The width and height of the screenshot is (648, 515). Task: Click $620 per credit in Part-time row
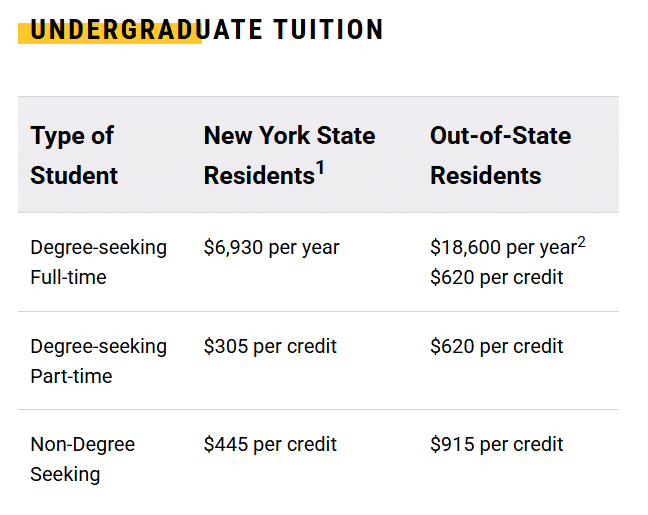pos(496,346)
